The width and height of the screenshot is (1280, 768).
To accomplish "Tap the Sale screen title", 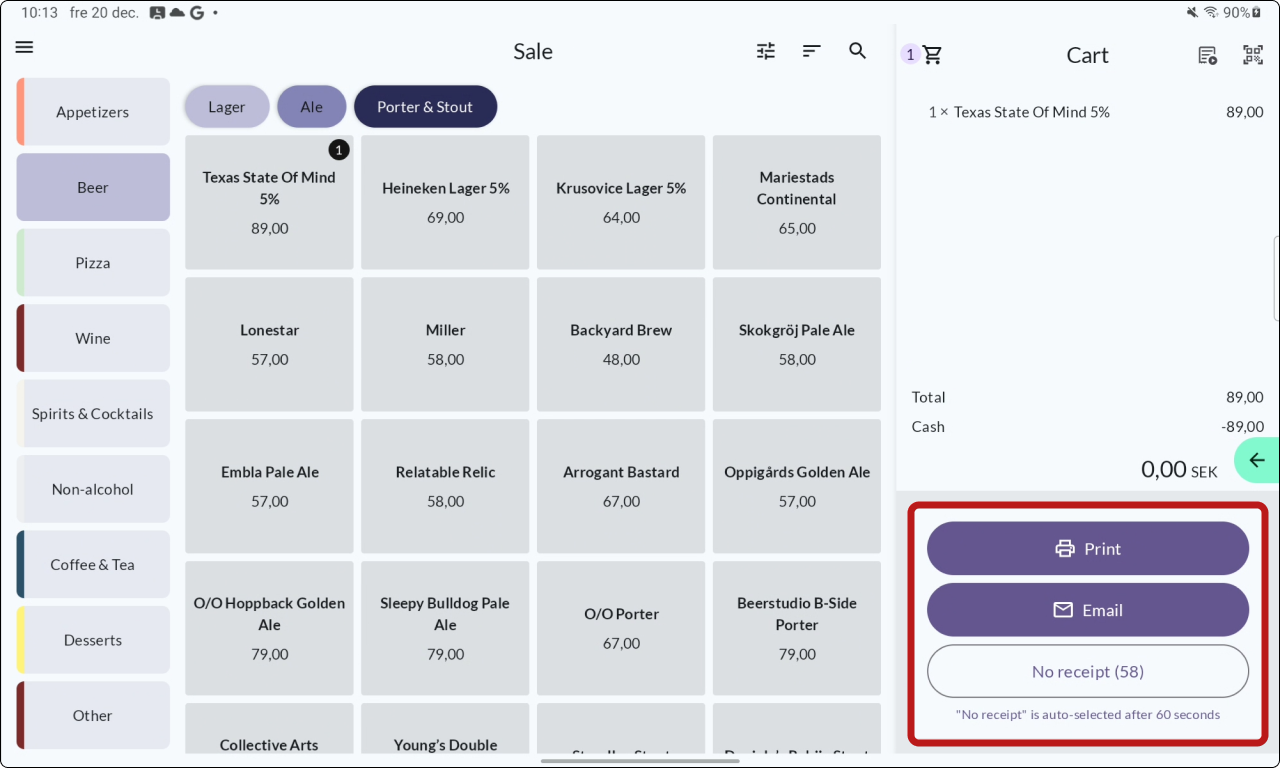I will (533, 51).
